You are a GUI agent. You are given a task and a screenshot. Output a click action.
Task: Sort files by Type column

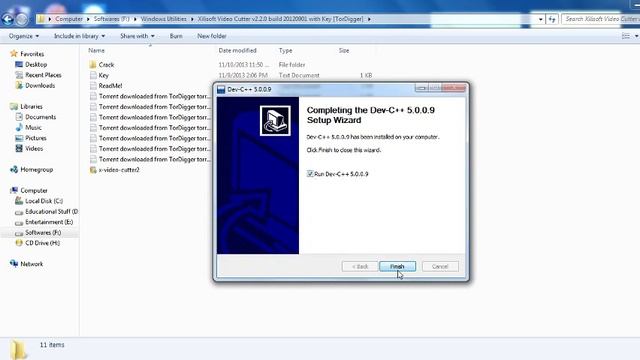pos(285,50)
